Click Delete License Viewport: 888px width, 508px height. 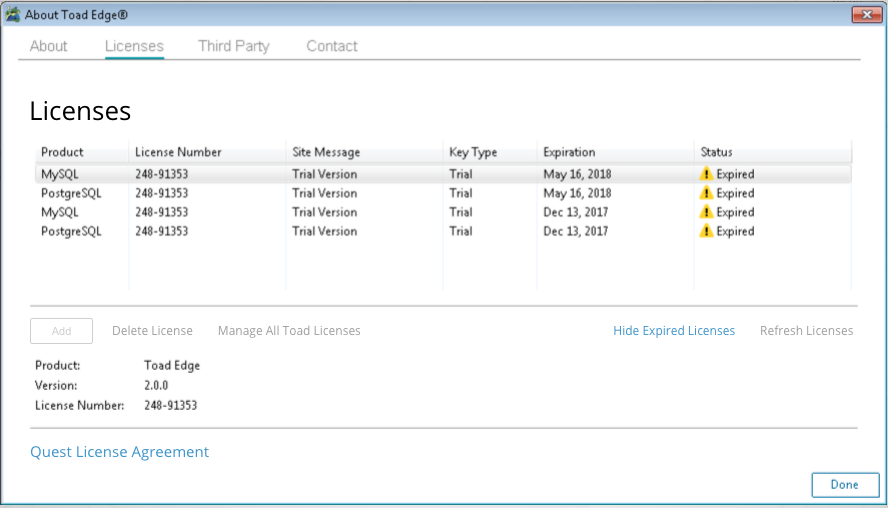152,331
